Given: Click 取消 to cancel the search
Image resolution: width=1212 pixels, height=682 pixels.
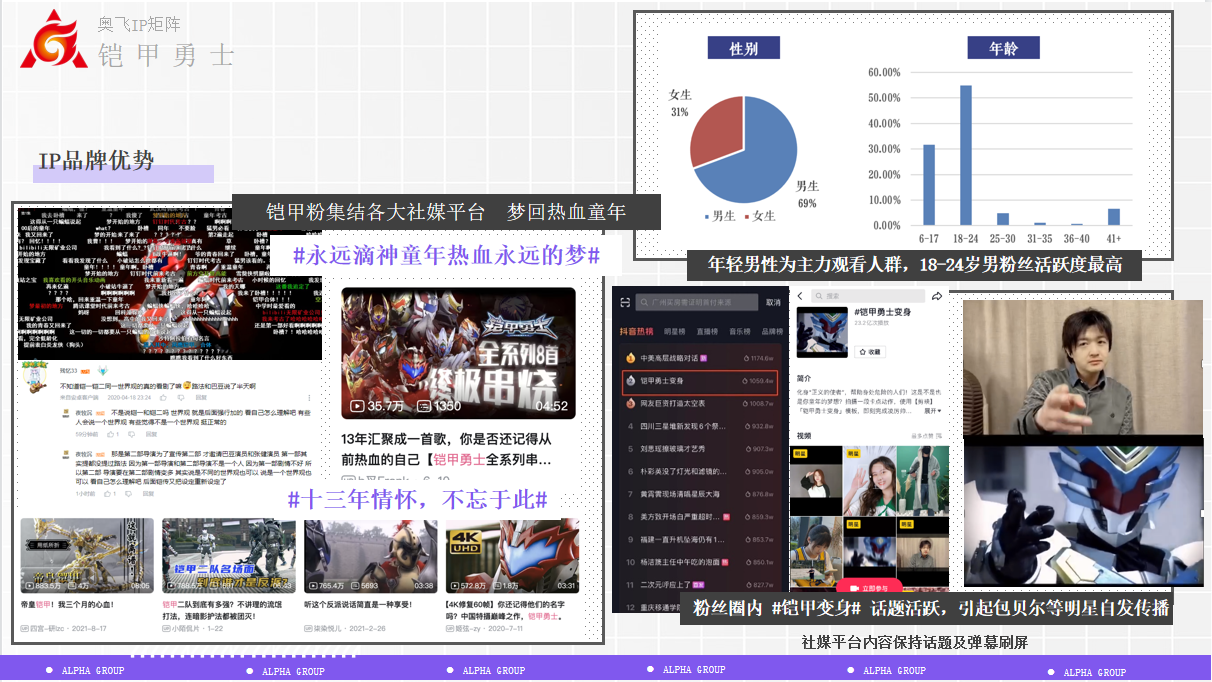Looking at the screenshot, I should pos(773,302).
